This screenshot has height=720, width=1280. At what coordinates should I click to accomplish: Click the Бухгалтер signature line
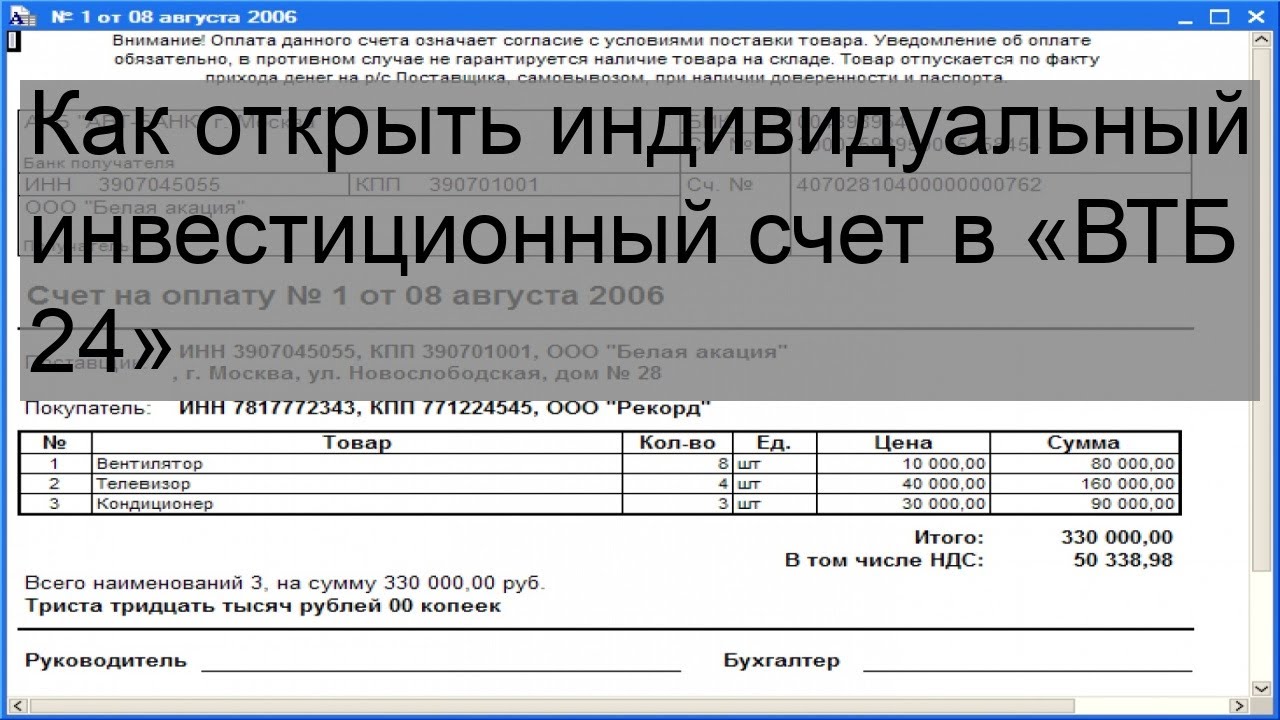pyautogui.click(x=1028, y=669)
